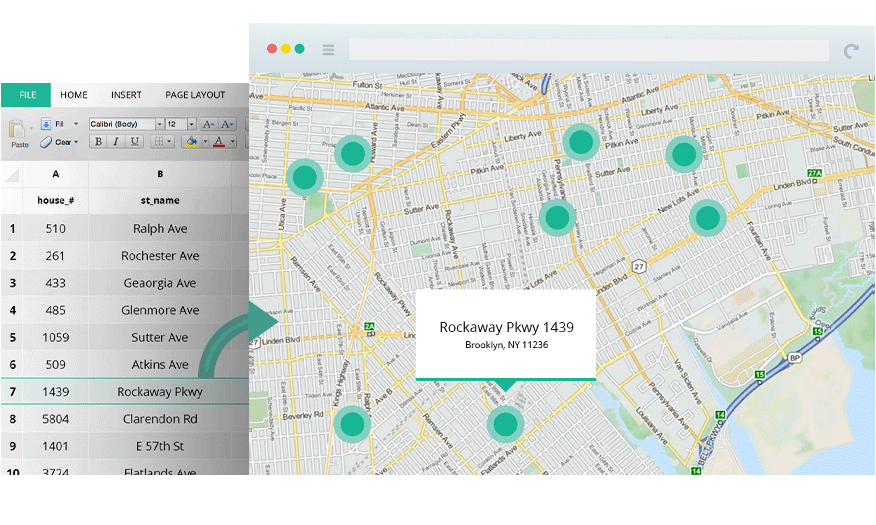
Task: Click the decrease font size icon
Action: pyautogui.click(x=227, y=124)
